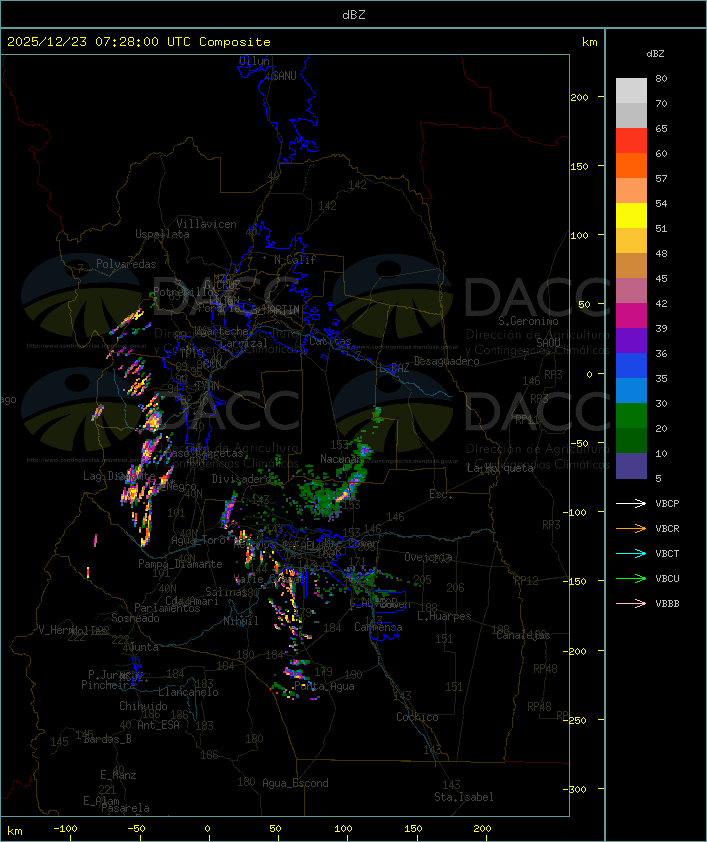Click the white VBCP arrow icon

coord(631,503)
